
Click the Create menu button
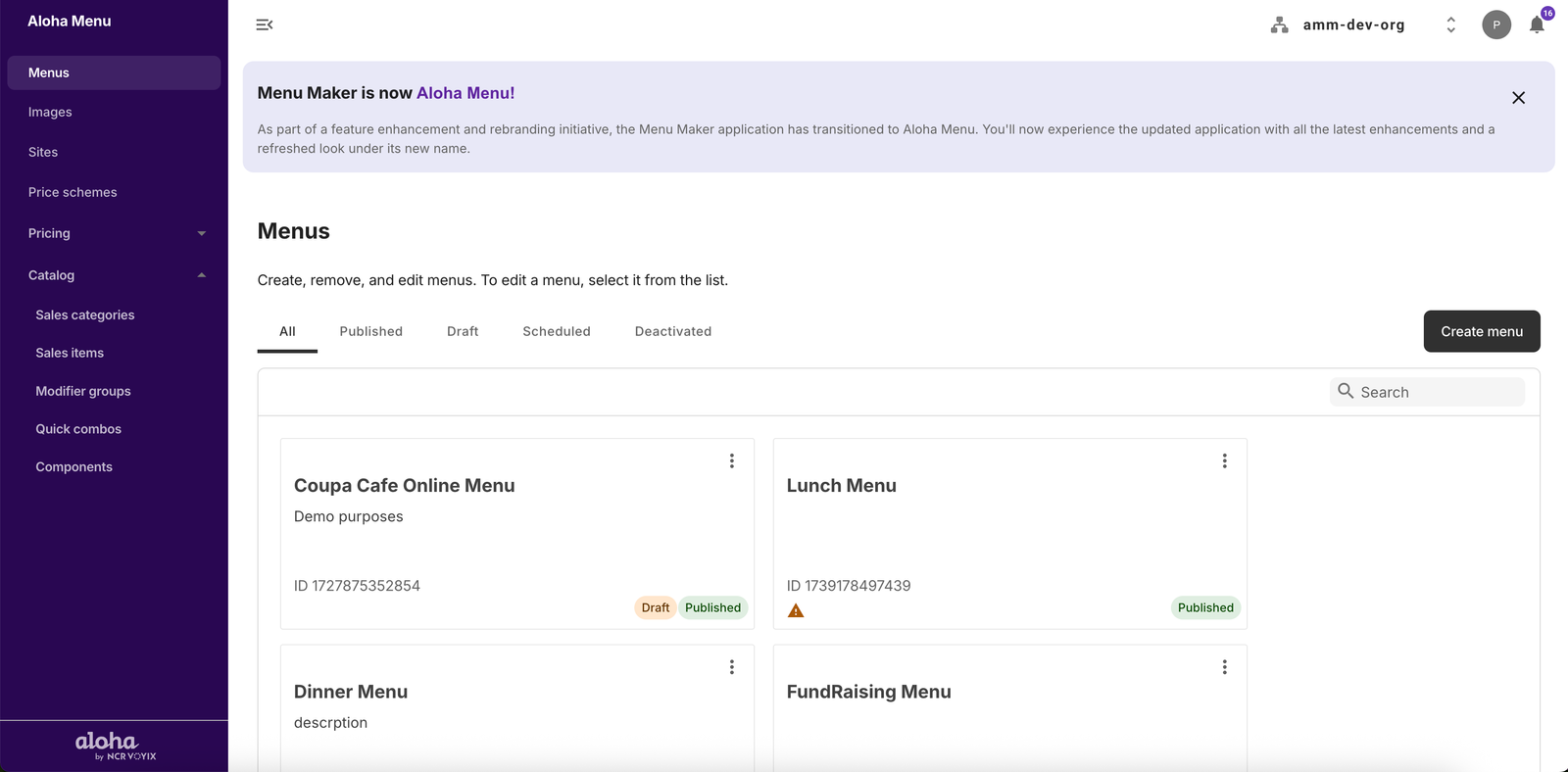click(x=1482, y=331)
